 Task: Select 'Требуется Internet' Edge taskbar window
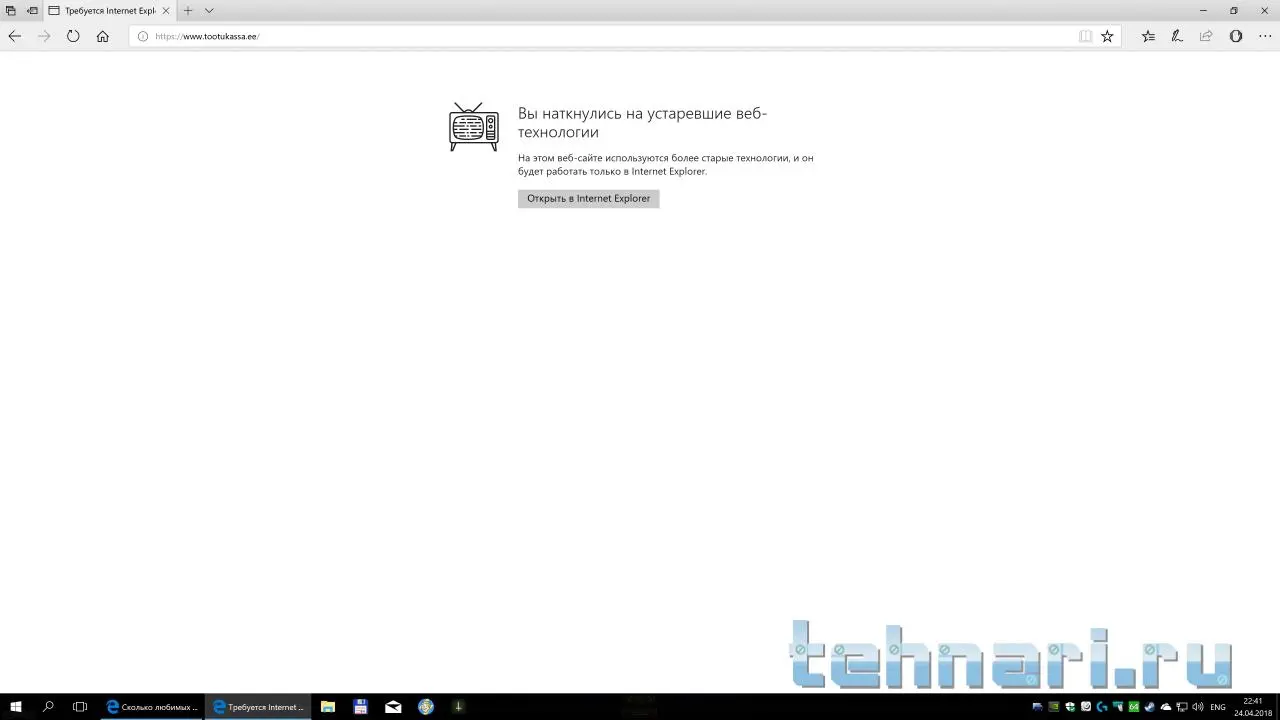pyautogui.click(x=258, y=707)
